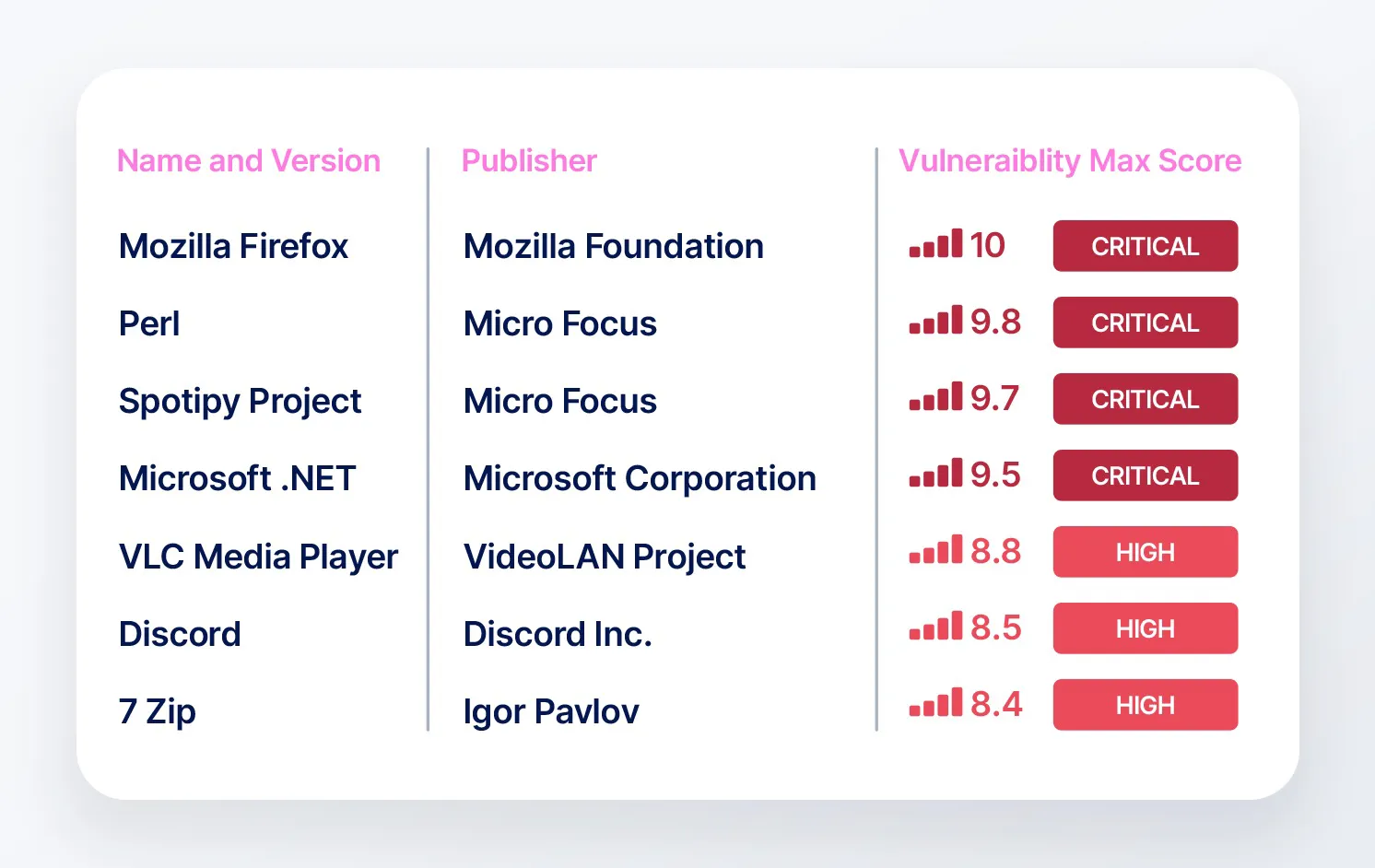The image size is (1375, 868).
Task: Click the CRITICAL badge in Perl row
Action: pyautogui.click(x=1146, y=323)
